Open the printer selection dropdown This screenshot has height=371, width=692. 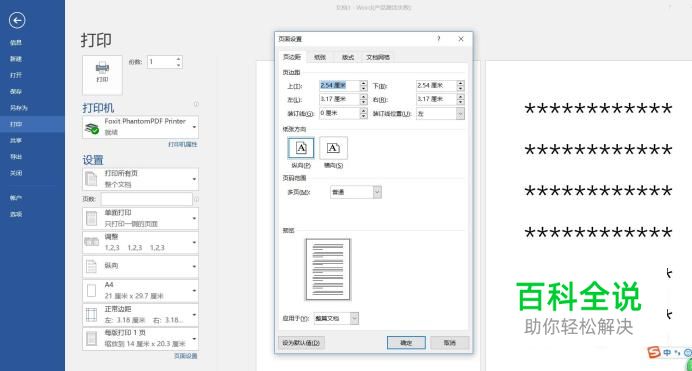pos(140,127)
